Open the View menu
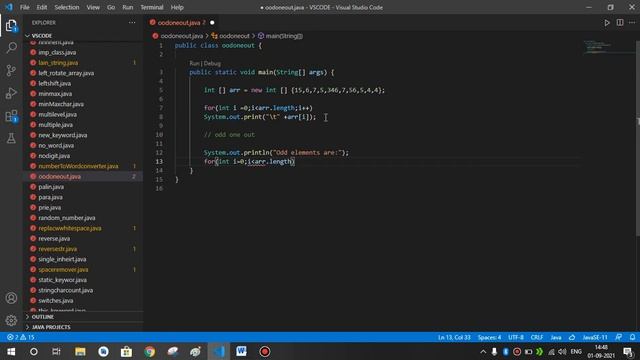This screenshot has height=360, width=640. coord(93,7)
